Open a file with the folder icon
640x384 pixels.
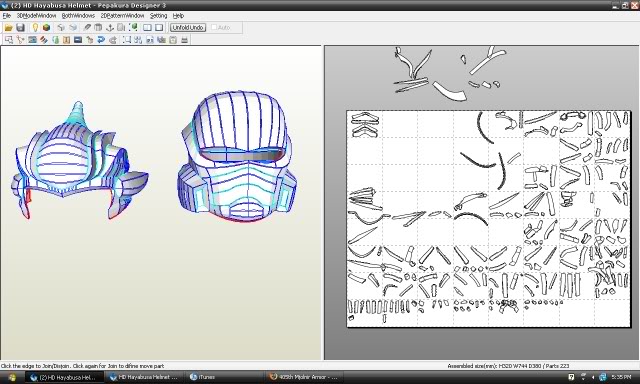[9, 27]
